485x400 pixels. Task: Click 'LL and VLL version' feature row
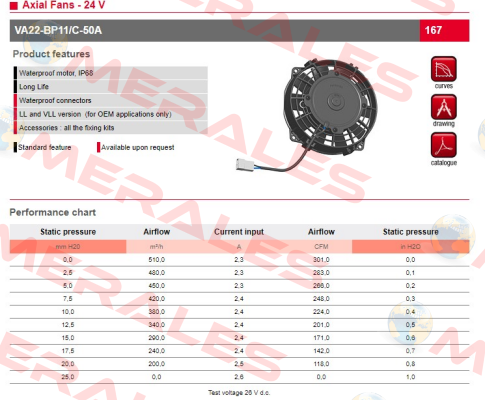(x=111, y=114)
